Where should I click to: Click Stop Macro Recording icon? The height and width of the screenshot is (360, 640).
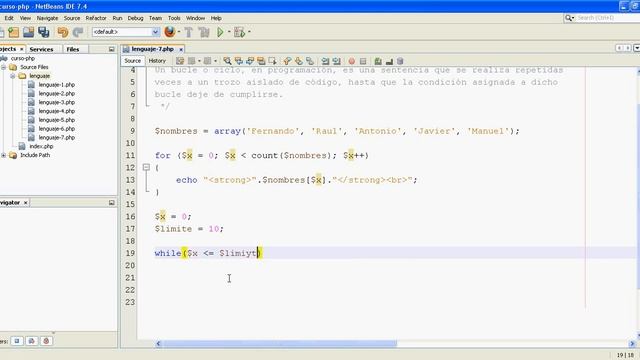coord(363,61)
